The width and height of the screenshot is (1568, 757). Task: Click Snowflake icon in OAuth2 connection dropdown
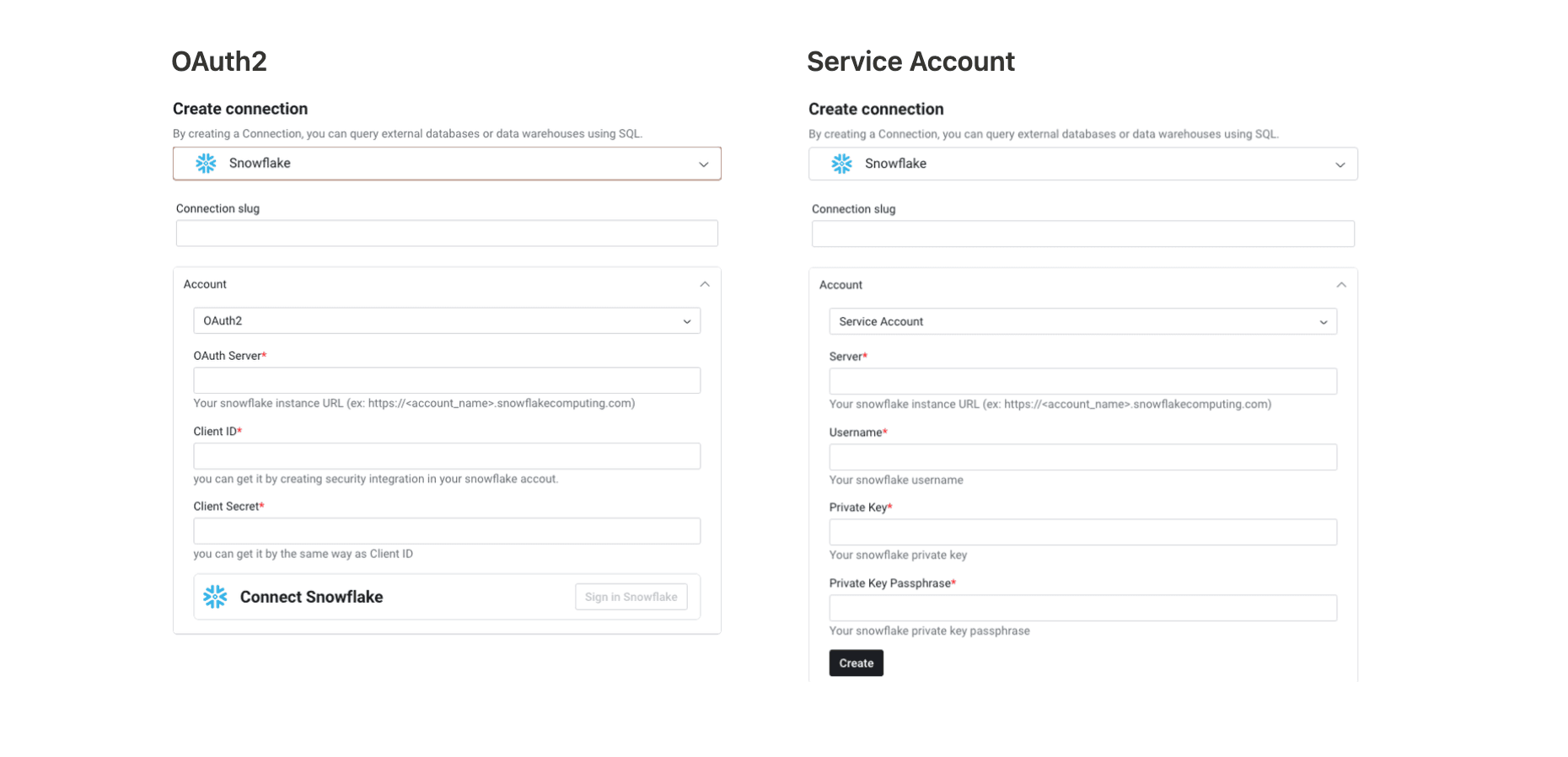[206, 164]
